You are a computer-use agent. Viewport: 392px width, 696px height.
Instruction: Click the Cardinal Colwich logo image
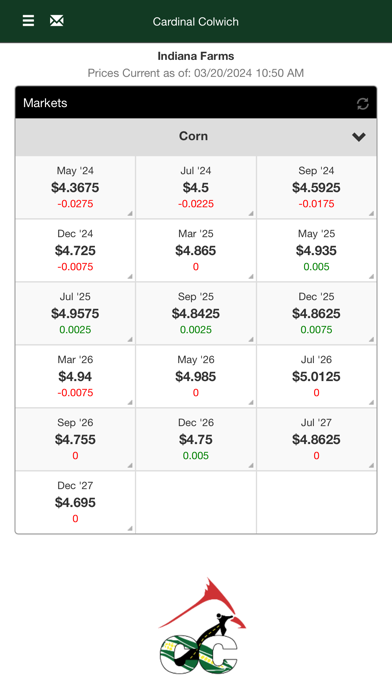(x=202, y=626)
